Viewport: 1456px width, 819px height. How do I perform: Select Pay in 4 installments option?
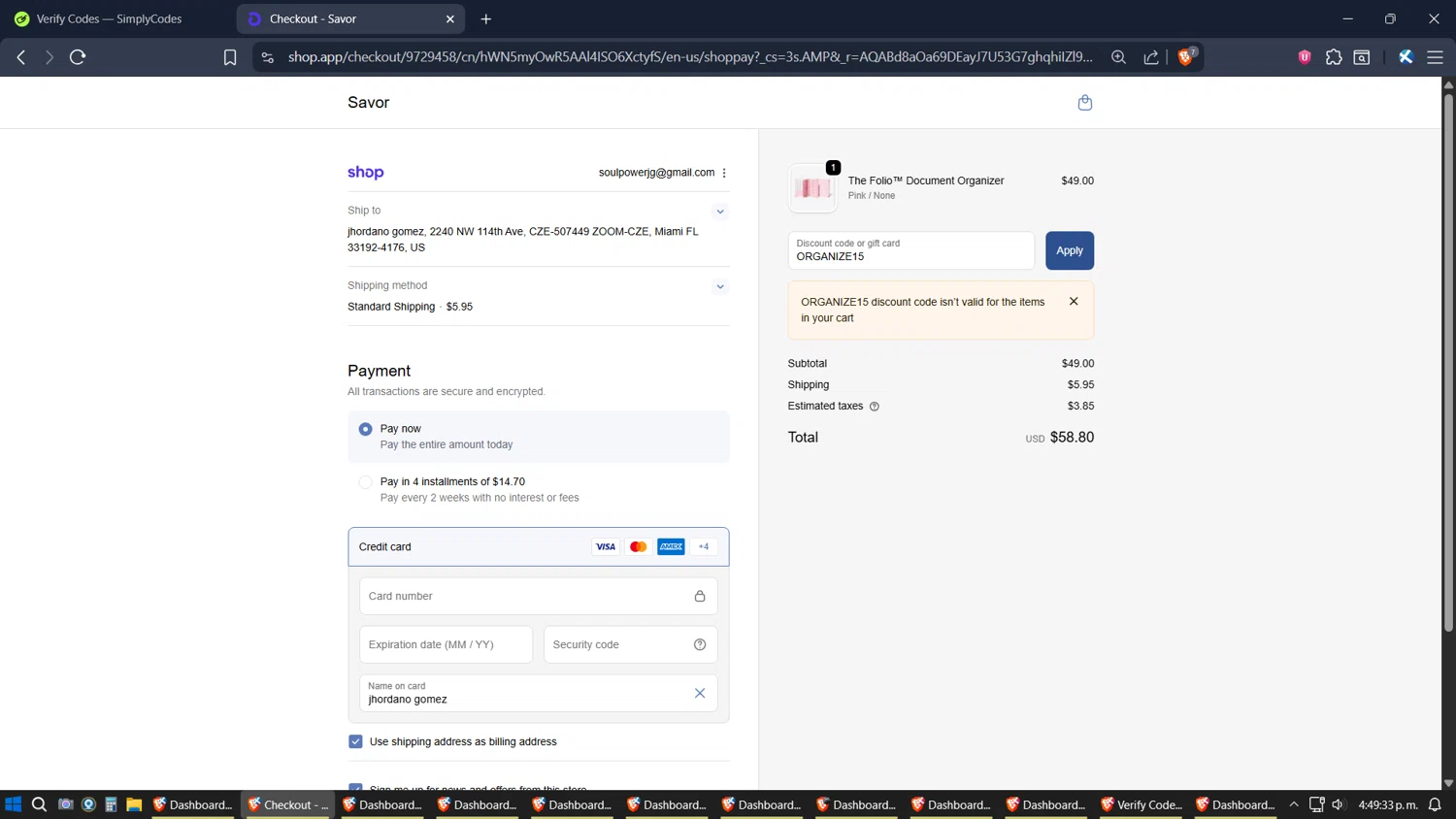click(x=365, y=482)
